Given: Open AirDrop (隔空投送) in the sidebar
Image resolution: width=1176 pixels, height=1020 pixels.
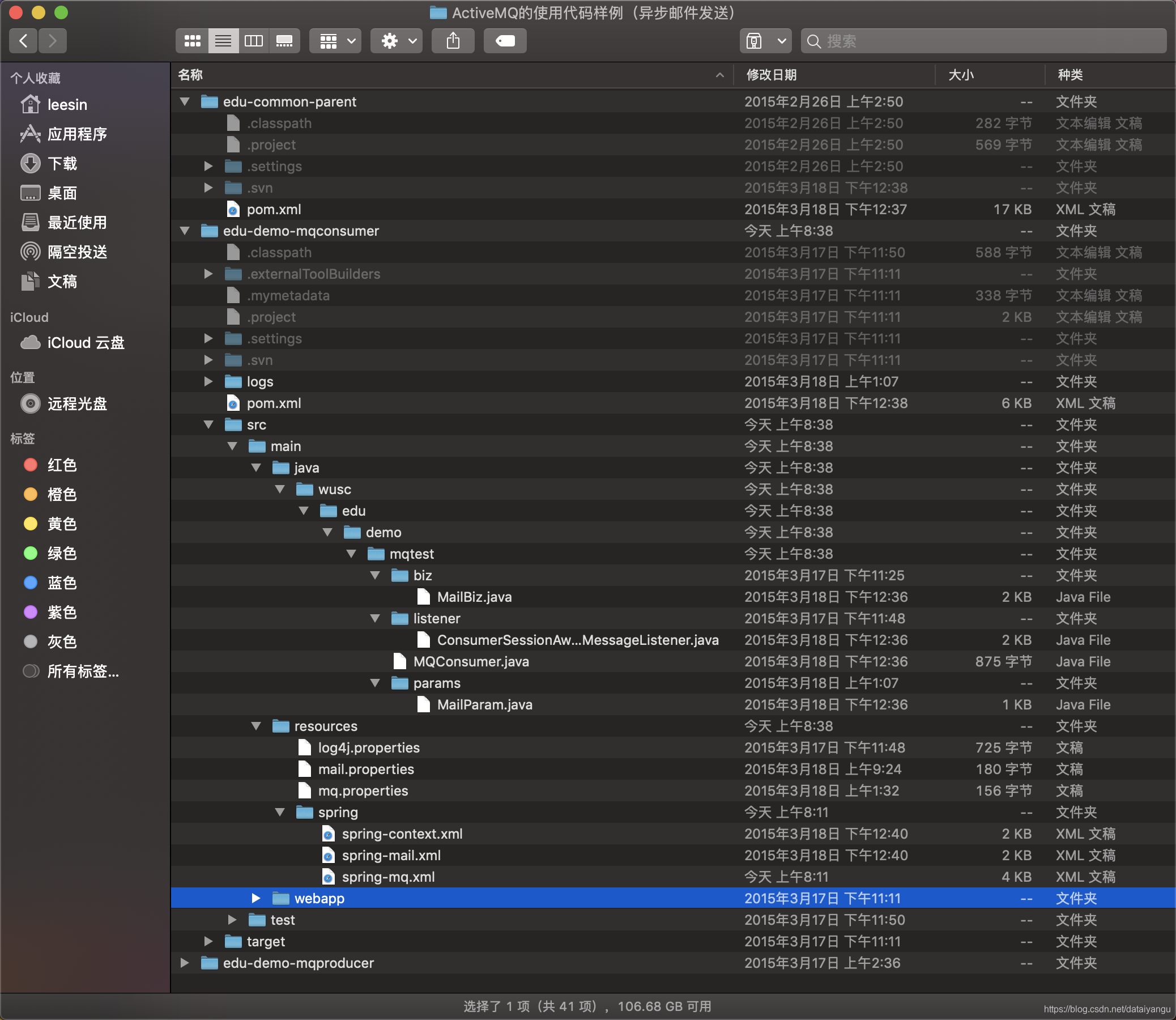Looking at the screenshot, I should click(x=78, y=252).
